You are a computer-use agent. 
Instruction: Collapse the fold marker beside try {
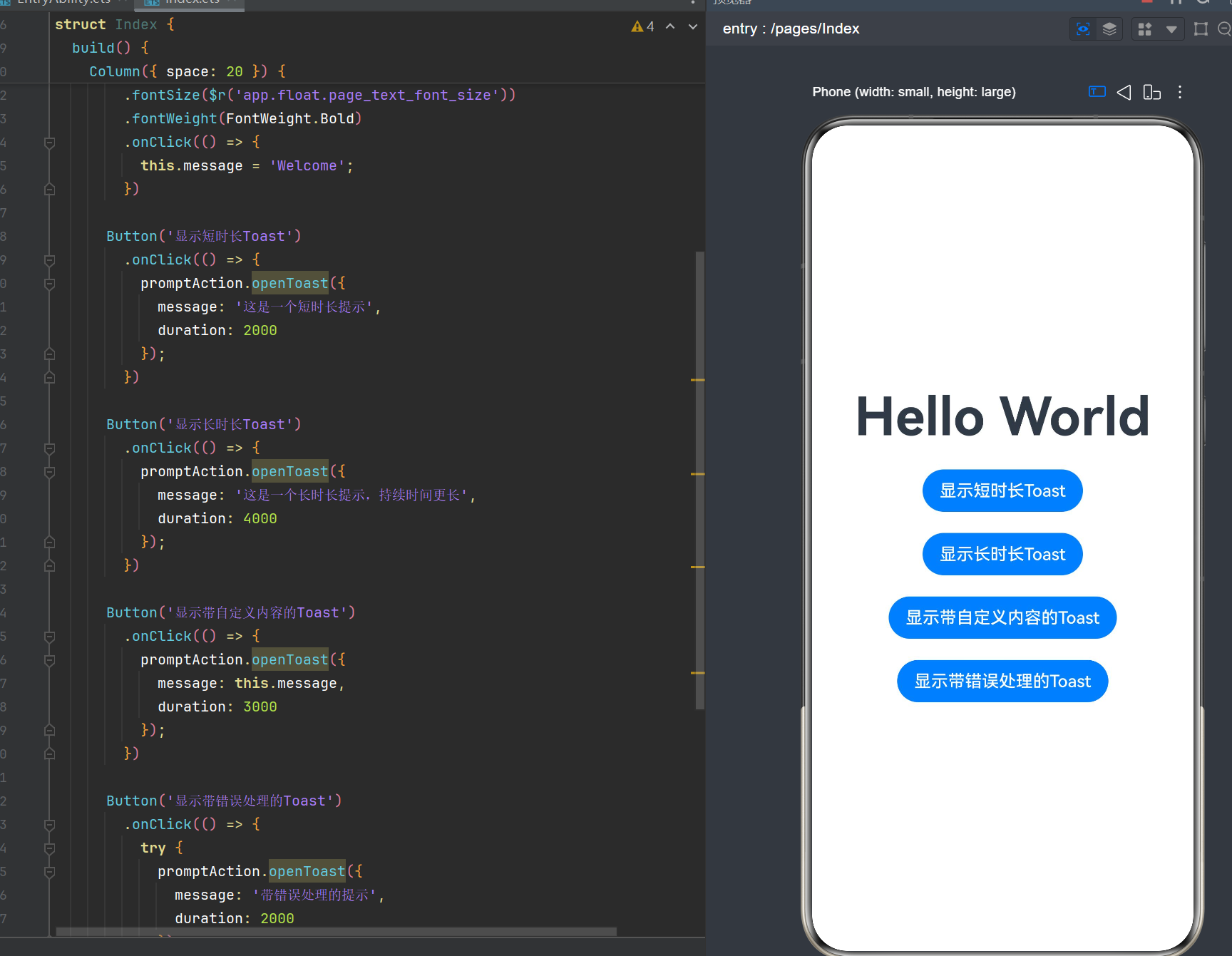pos(50,848)
